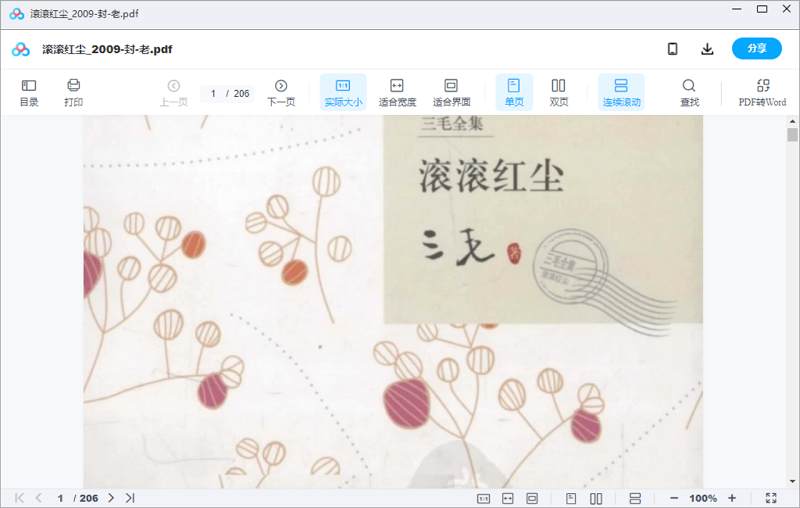Image resolution: width=800 pixels, height=508 pixels.
Task: Switch to 双页 two-page view
Action: 559,92
